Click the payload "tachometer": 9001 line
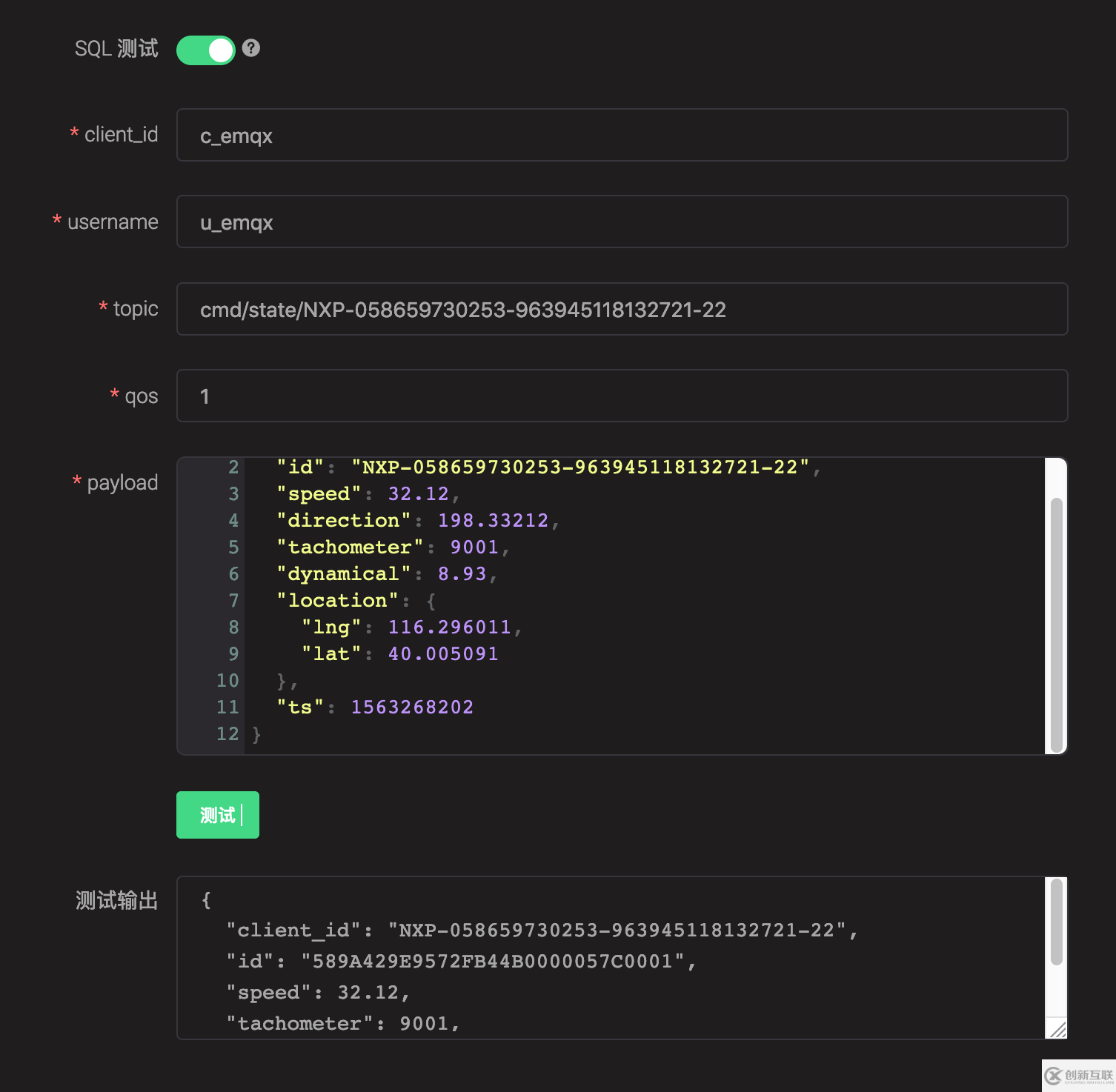 (393, 547)
